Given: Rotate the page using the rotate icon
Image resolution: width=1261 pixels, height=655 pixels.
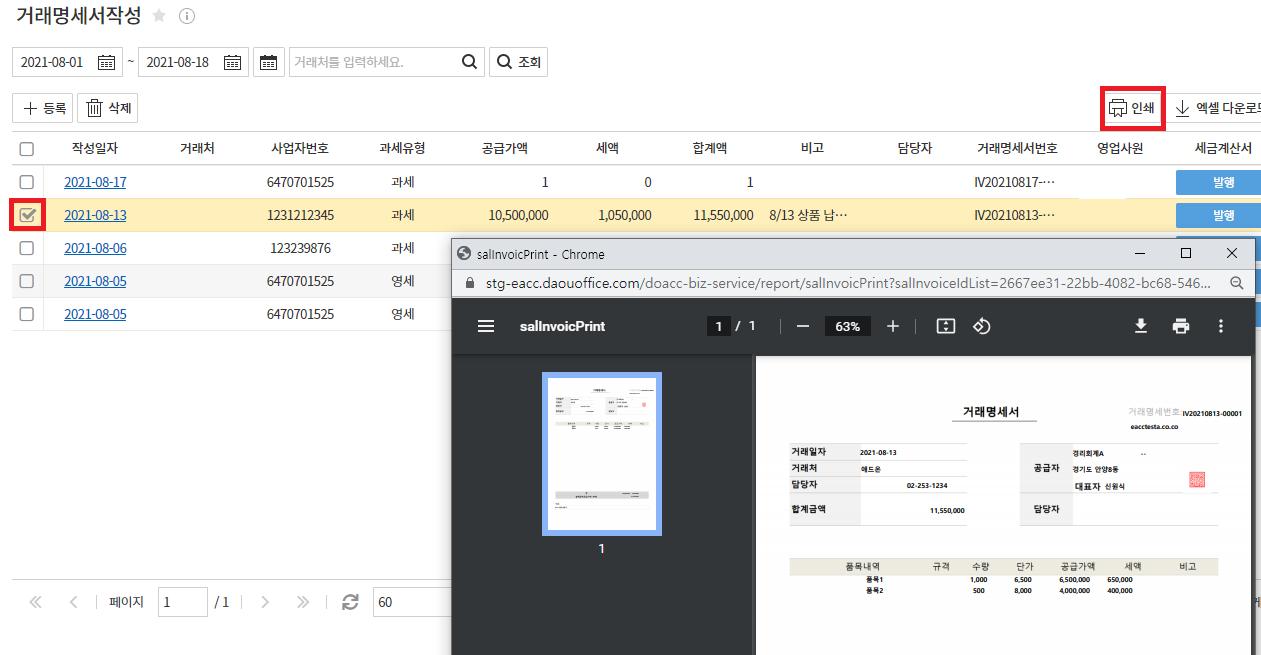Looking at the screenshot, I should [981, 326].
